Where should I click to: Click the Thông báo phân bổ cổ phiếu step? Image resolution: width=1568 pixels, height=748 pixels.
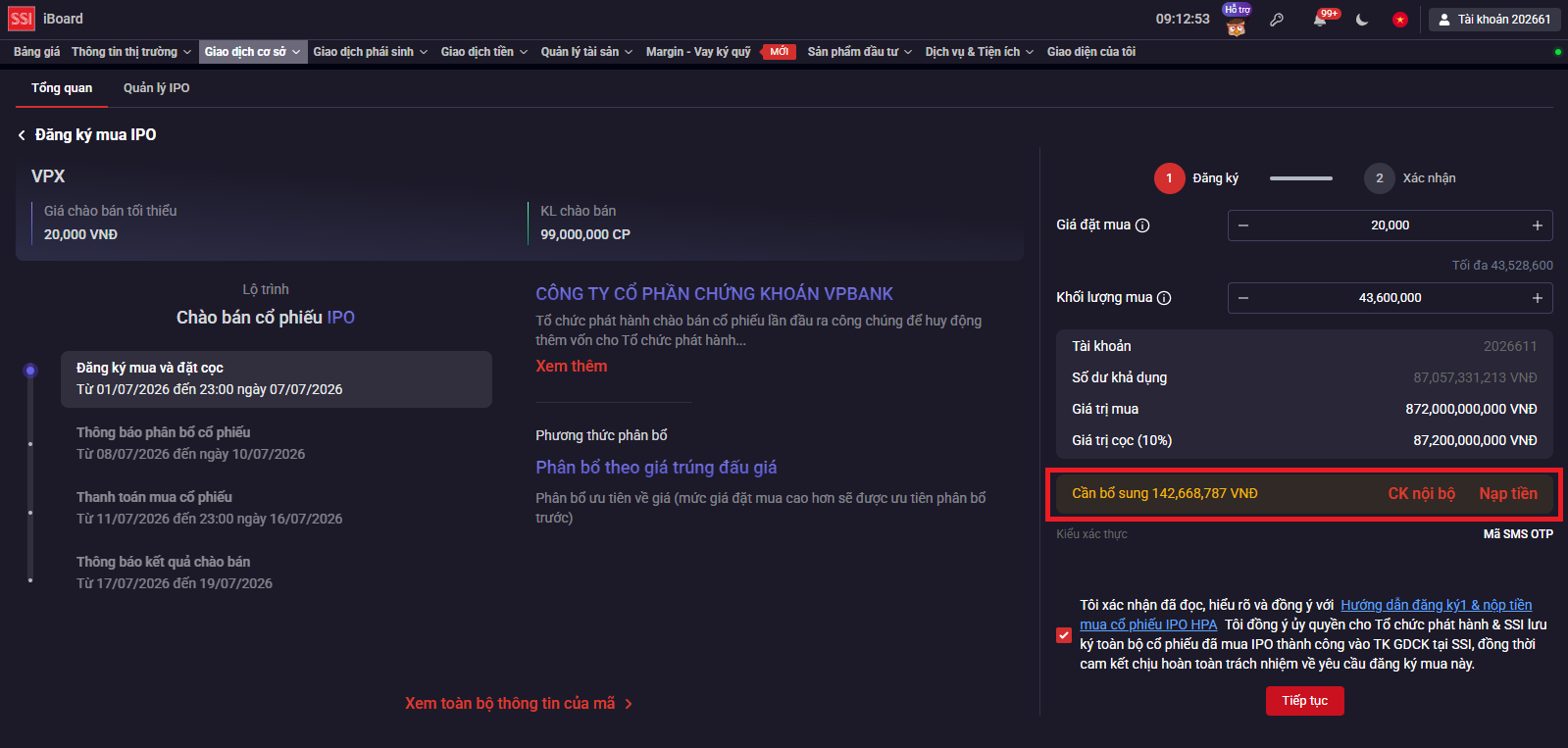[x=277, y=443]
